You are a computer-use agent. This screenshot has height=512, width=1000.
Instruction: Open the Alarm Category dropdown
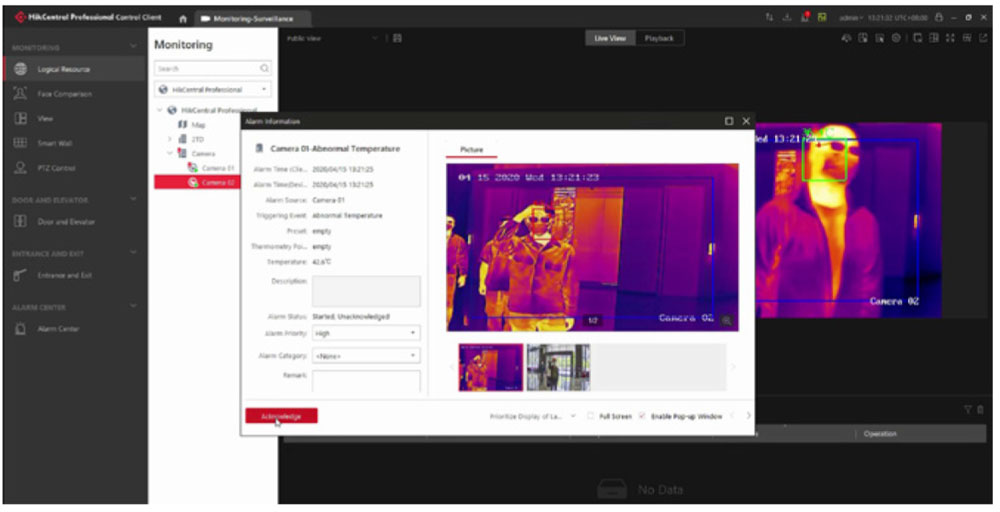(x=366, y=355)
